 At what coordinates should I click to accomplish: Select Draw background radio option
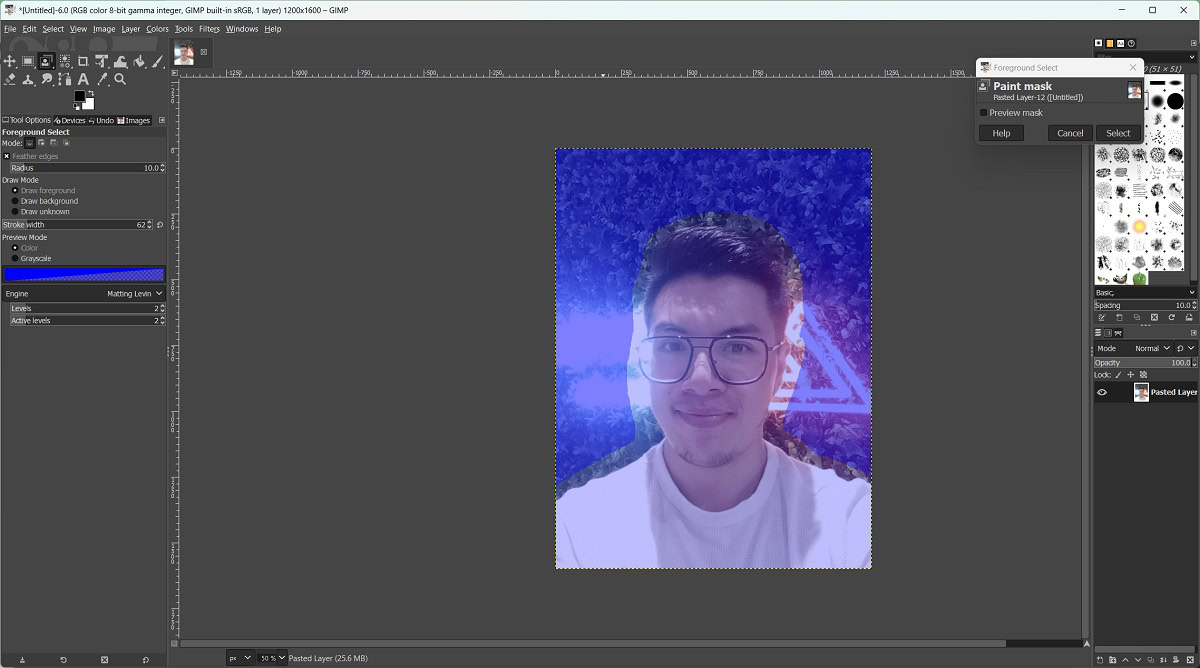tap(15, 201)
